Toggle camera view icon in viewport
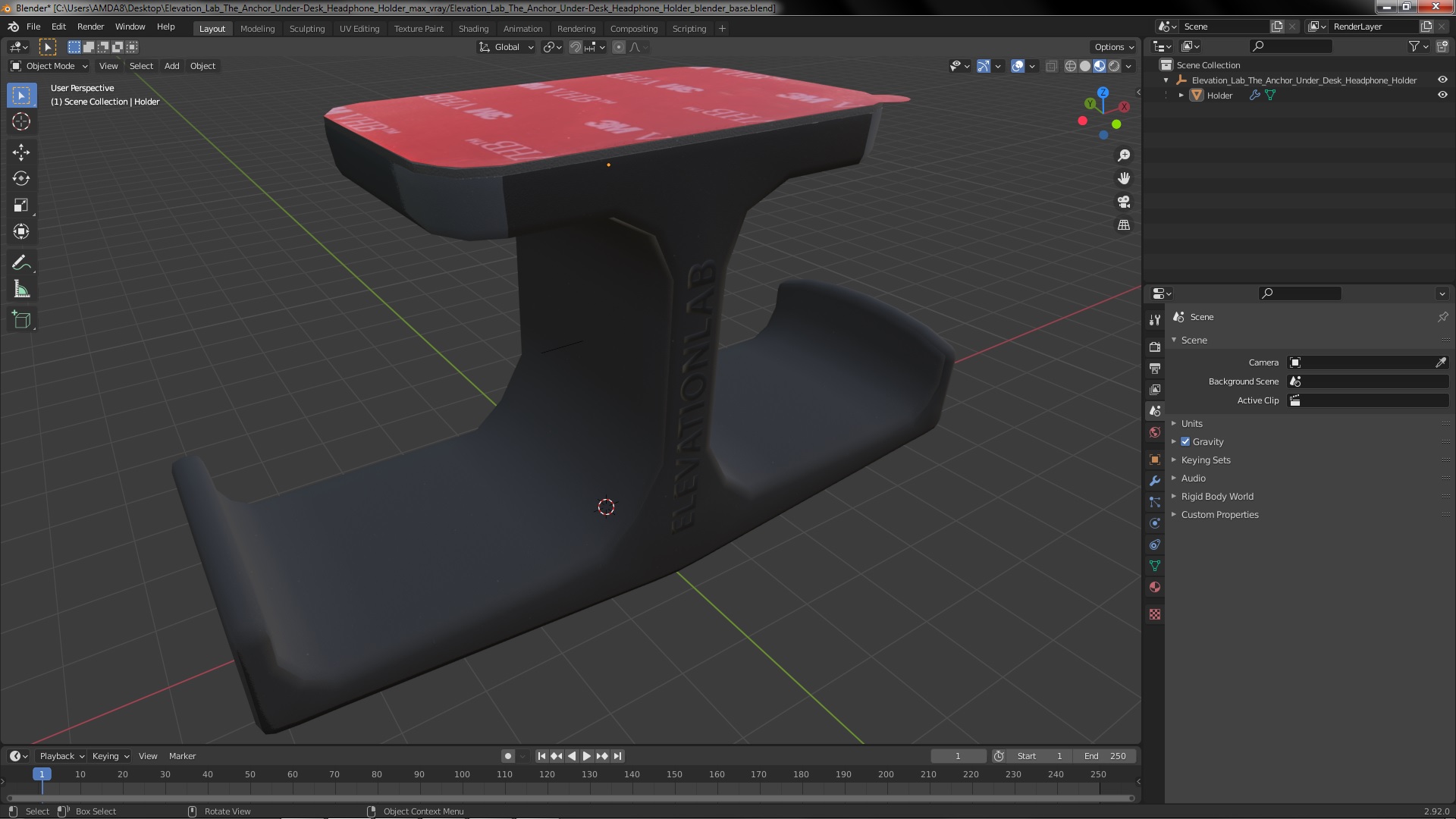The width and height of the screenshot is (1456, 819). 1124,202
